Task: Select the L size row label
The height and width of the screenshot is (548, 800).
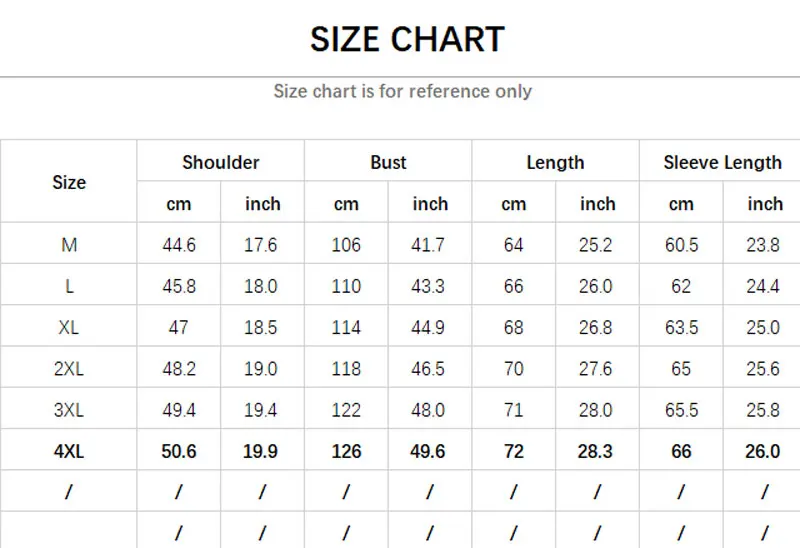Action: click(x=69, y=286)
